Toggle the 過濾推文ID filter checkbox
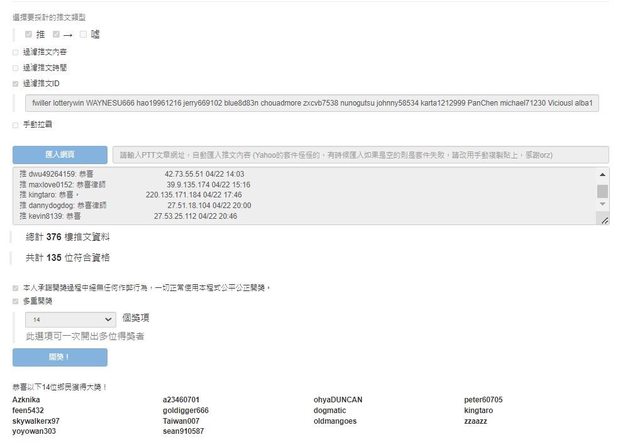Image resolution: width=640 pixels, height=447 pixels. tap(15, 84)
